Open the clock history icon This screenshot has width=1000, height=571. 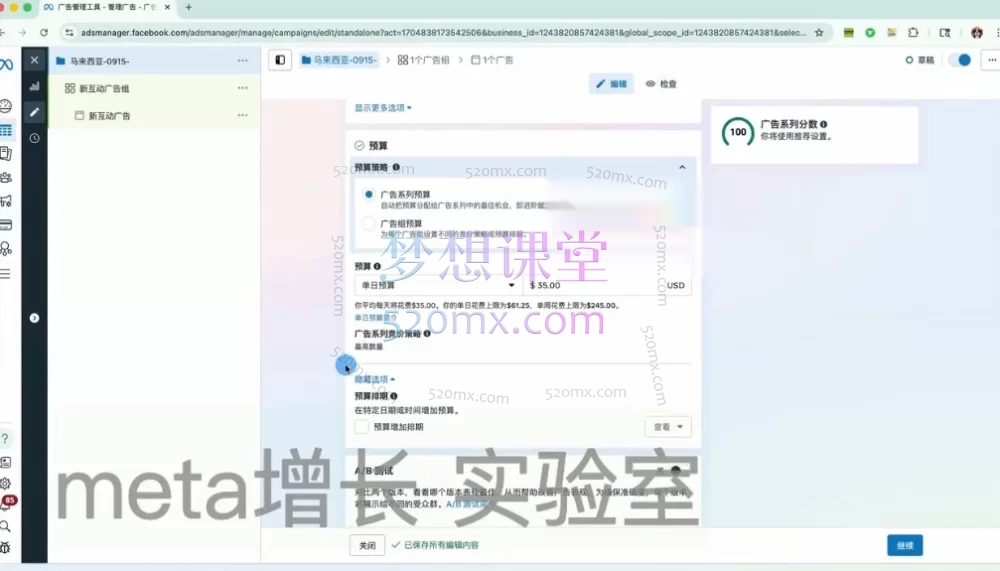click(34, 138)
